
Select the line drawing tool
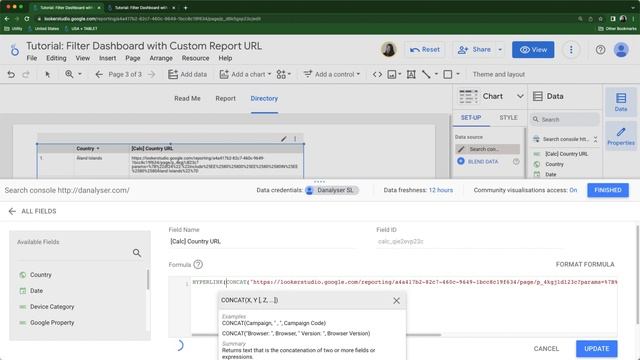(x=426, y=74)
